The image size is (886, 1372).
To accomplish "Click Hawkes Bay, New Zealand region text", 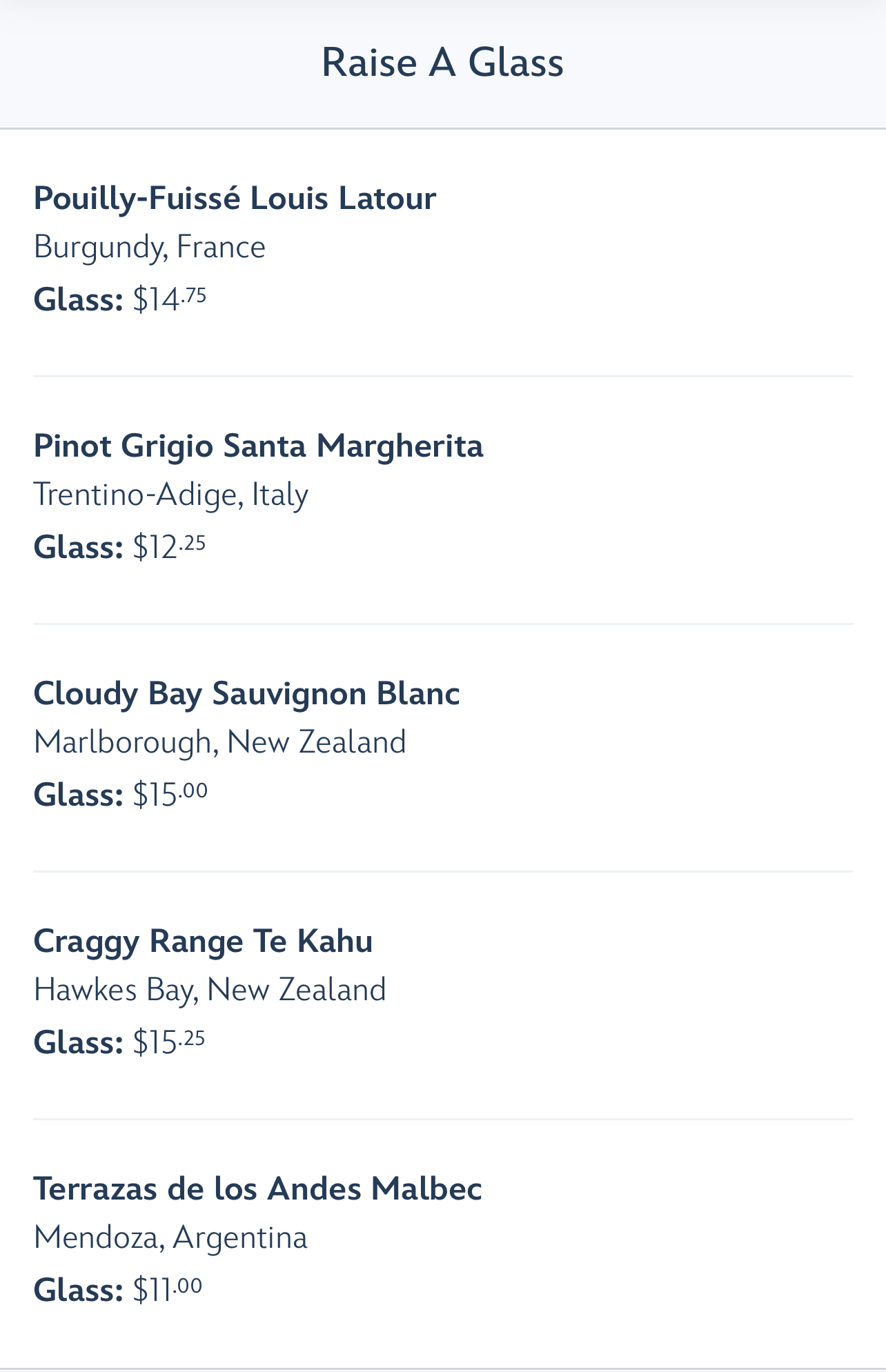I will pyautogui.click(x=210, y=990).
